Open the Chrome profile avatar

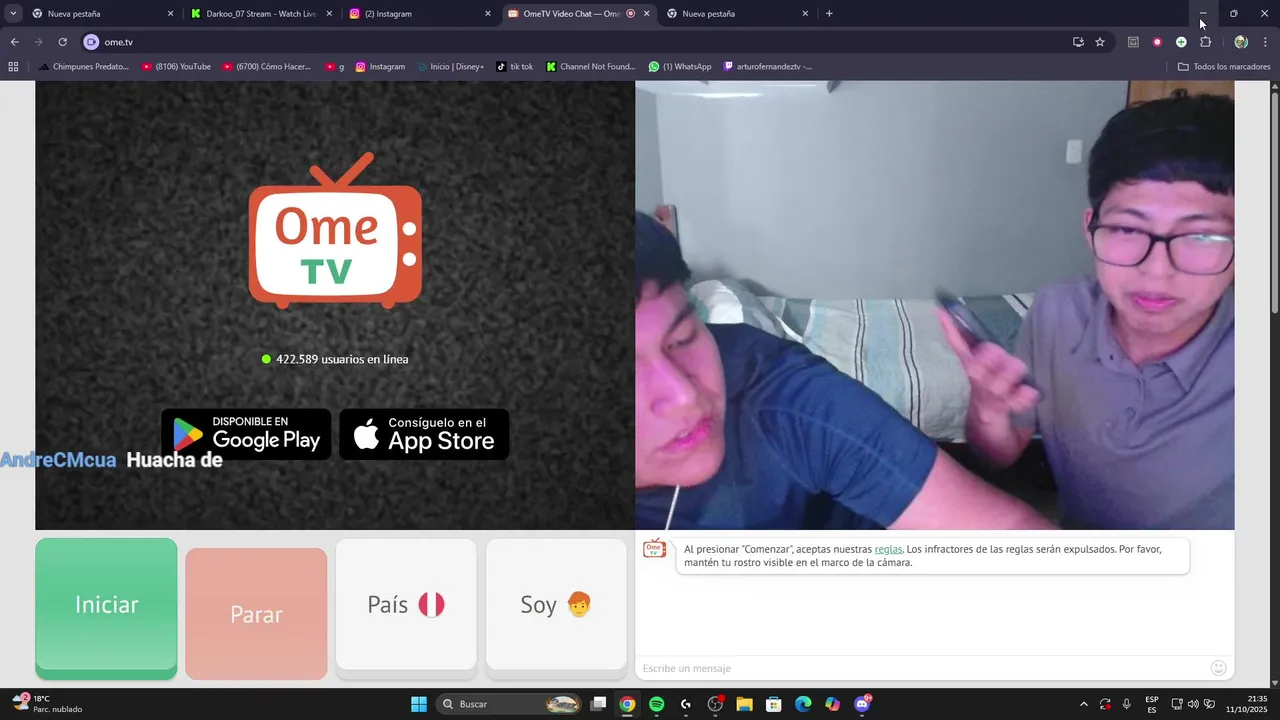coord(1241,42)
